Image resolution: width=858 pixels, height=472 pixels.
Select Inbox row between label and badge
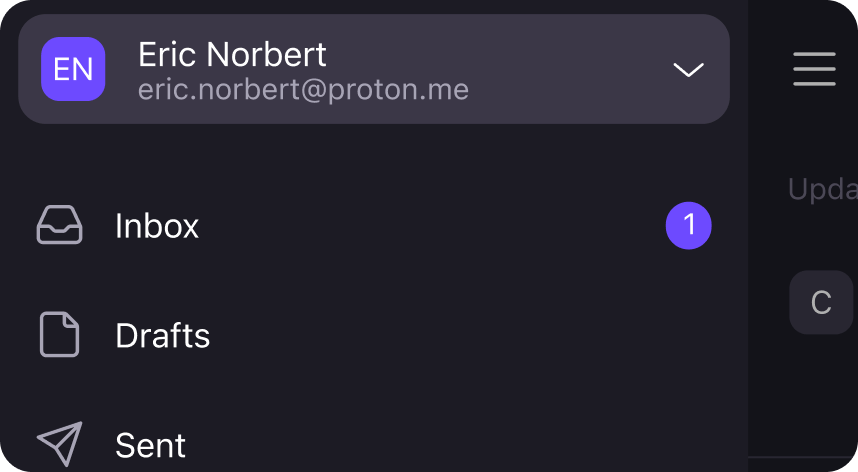(x=432, y=226)
